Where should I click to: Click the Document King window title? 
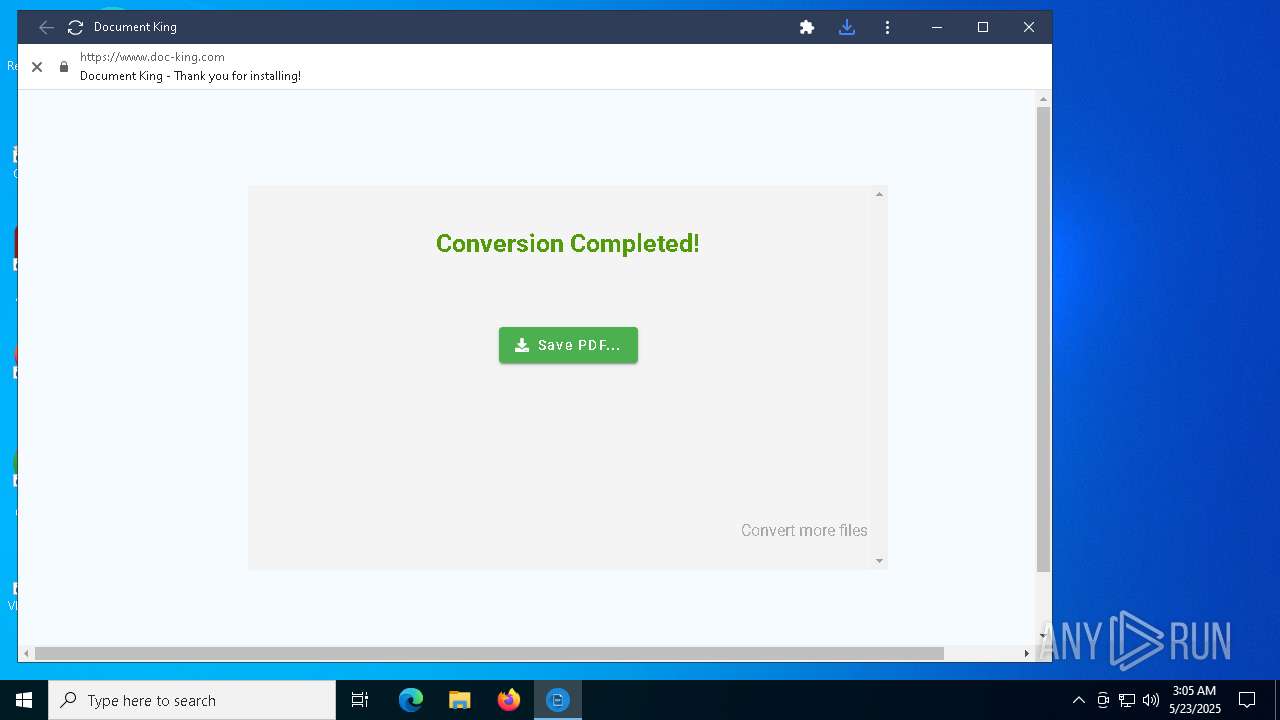point(135,27)
